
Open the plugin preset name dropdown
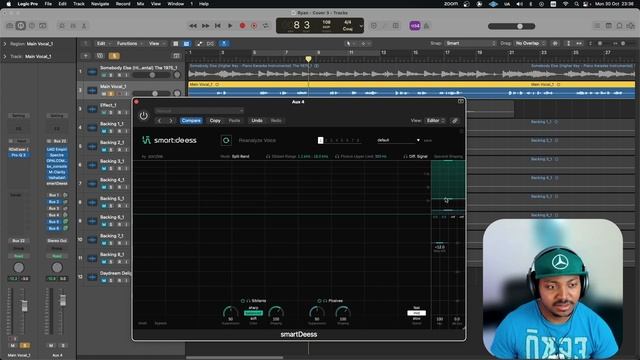pyautogui.click(x=199, y=111)
